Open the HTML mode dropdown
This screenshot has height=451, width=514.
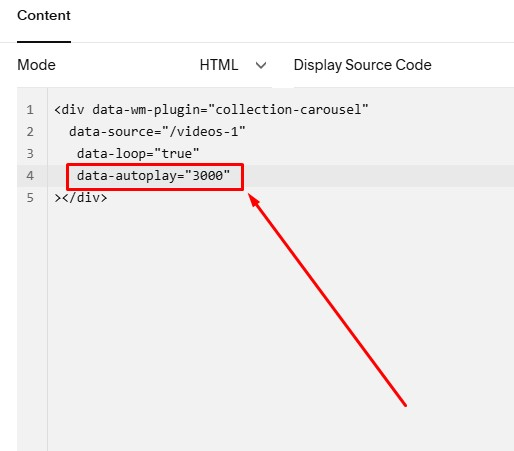233,65
